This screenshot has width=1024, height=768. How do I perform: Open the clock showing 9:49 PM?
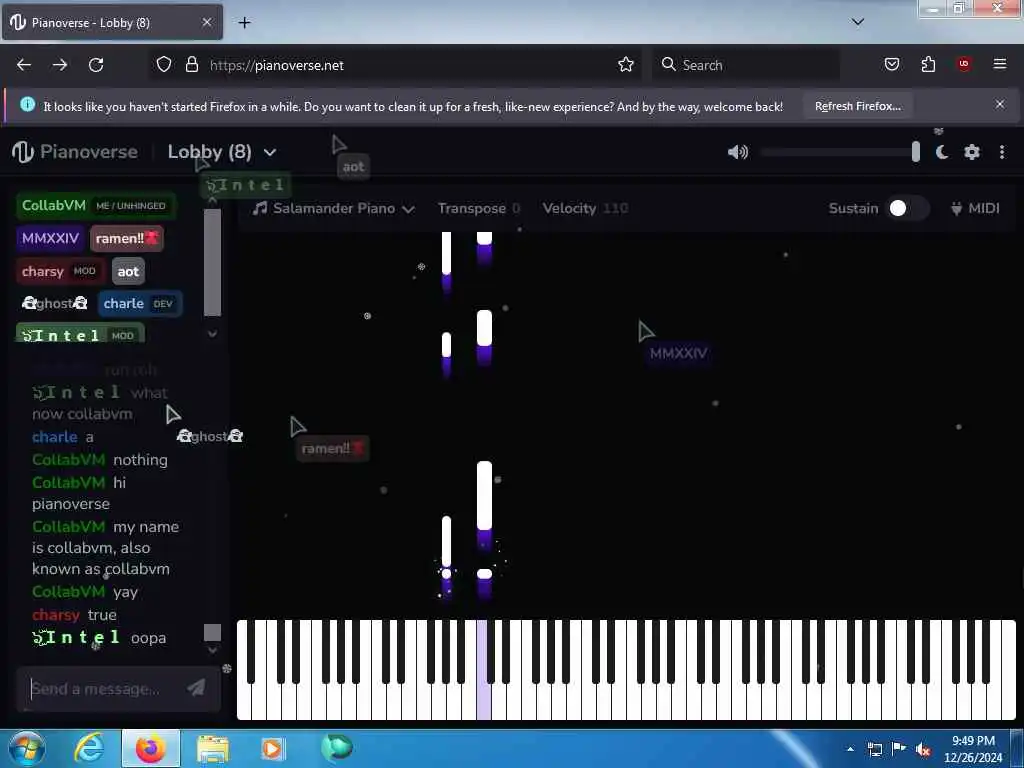973,749
